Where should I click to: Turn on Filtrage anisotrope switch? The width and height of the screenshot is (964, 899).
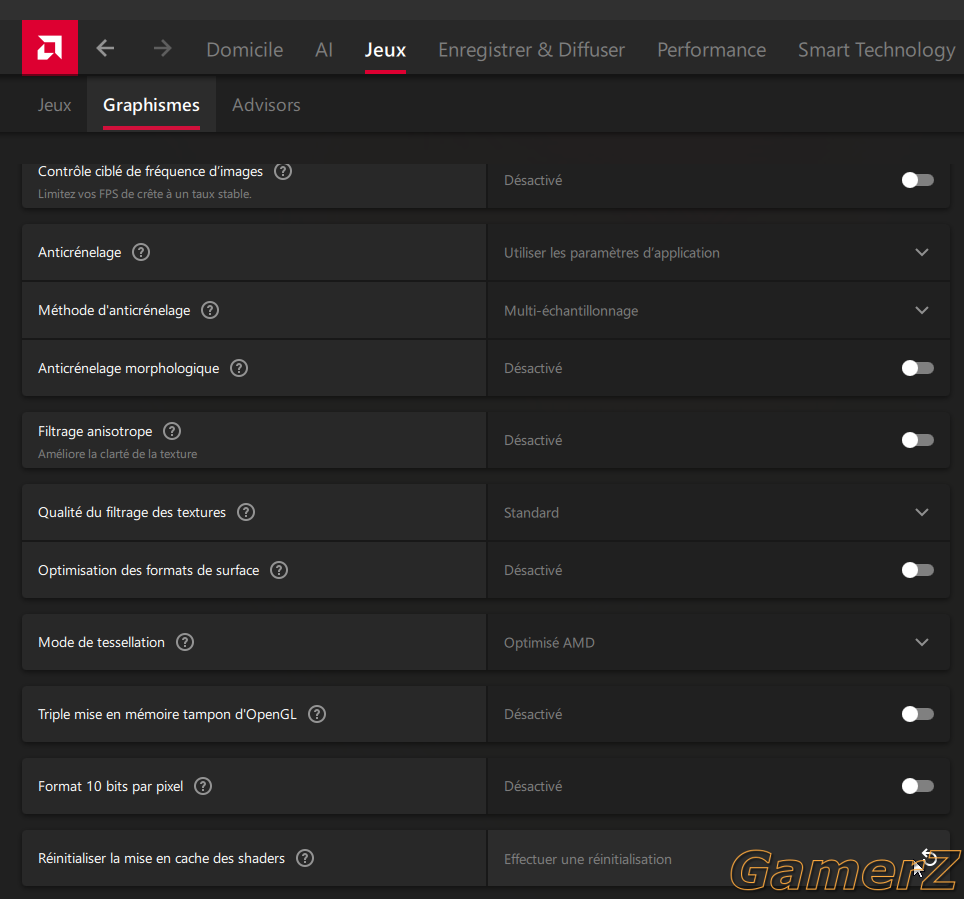click(x=918, y=440)
